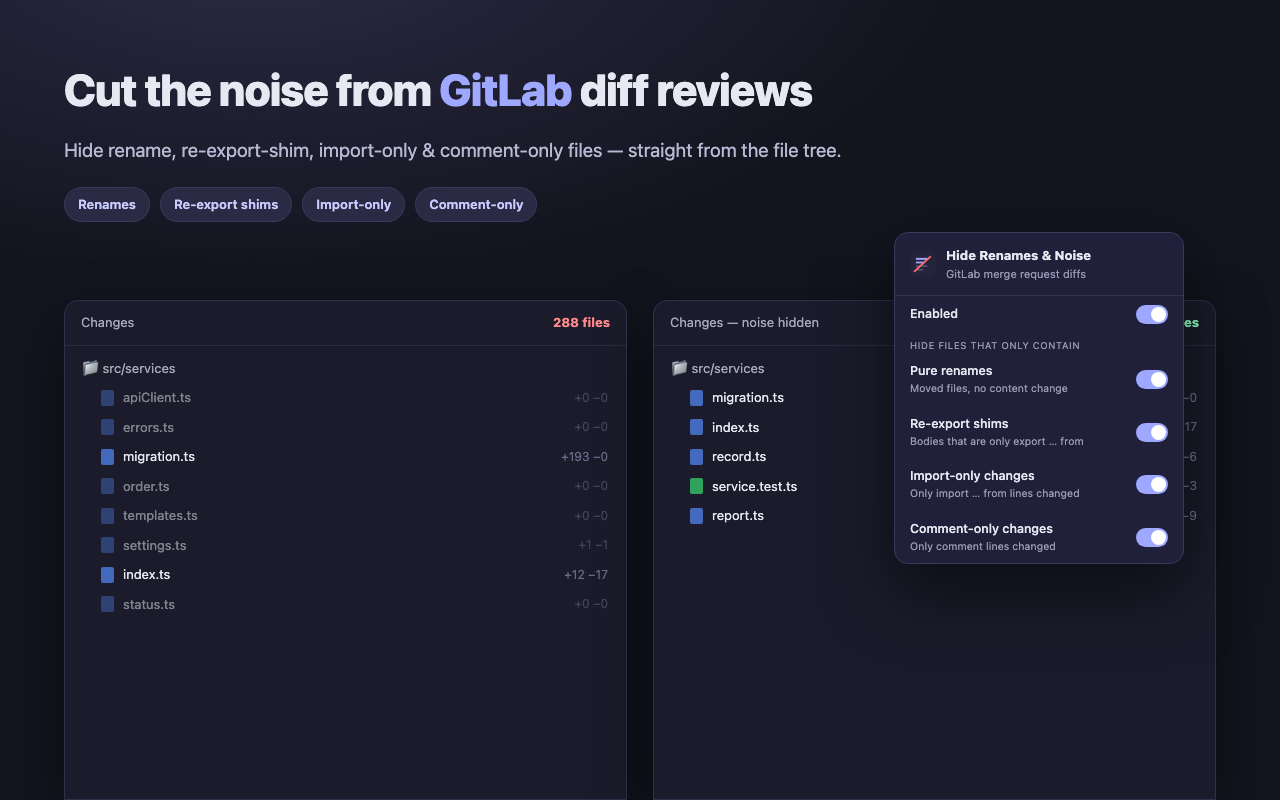Select templates.ts in the file tree
1280x800 pixels.
pyautogui.click(x=160, y=516)
